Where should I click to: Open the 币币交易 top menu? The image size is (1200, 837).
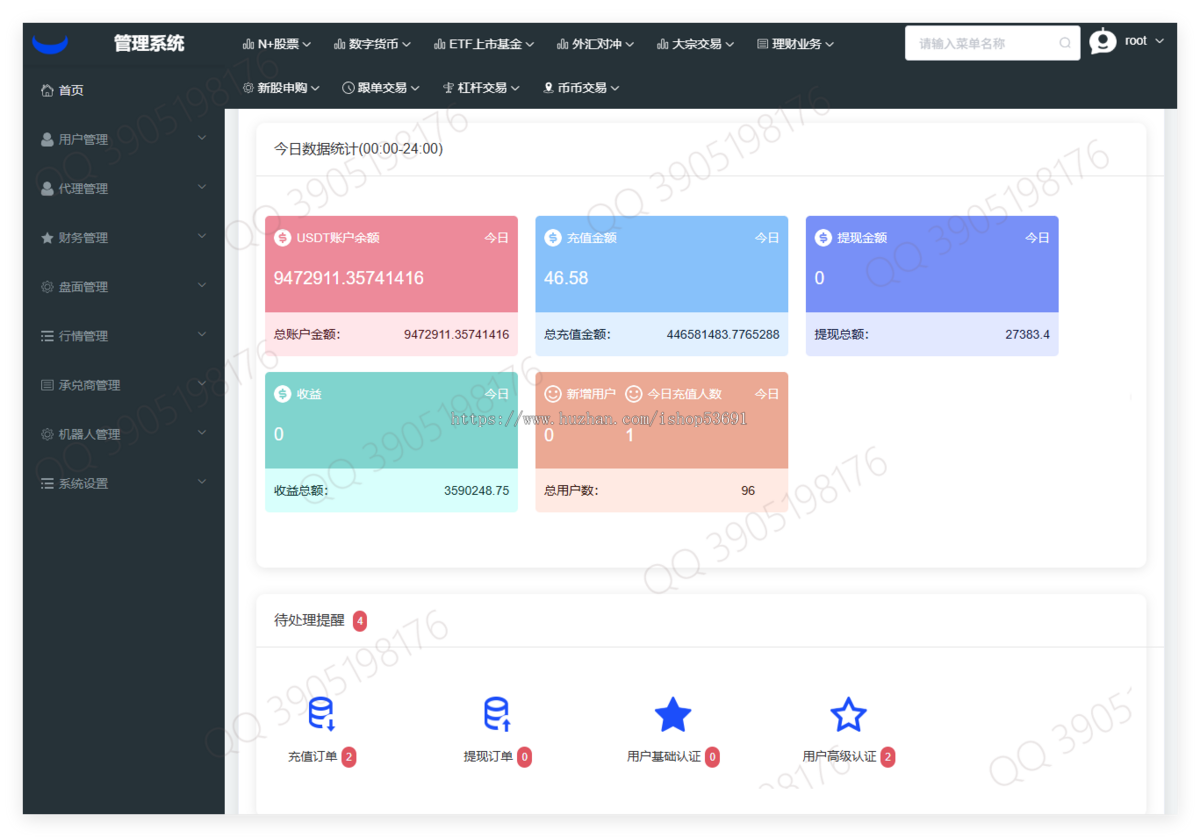coord(581,88)
